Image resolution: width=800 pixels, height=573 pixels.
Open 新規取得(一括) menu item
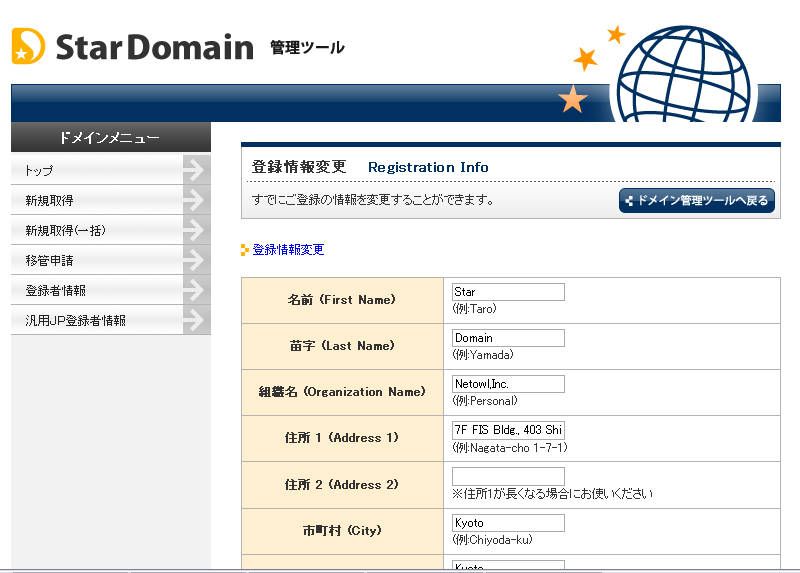111,230
